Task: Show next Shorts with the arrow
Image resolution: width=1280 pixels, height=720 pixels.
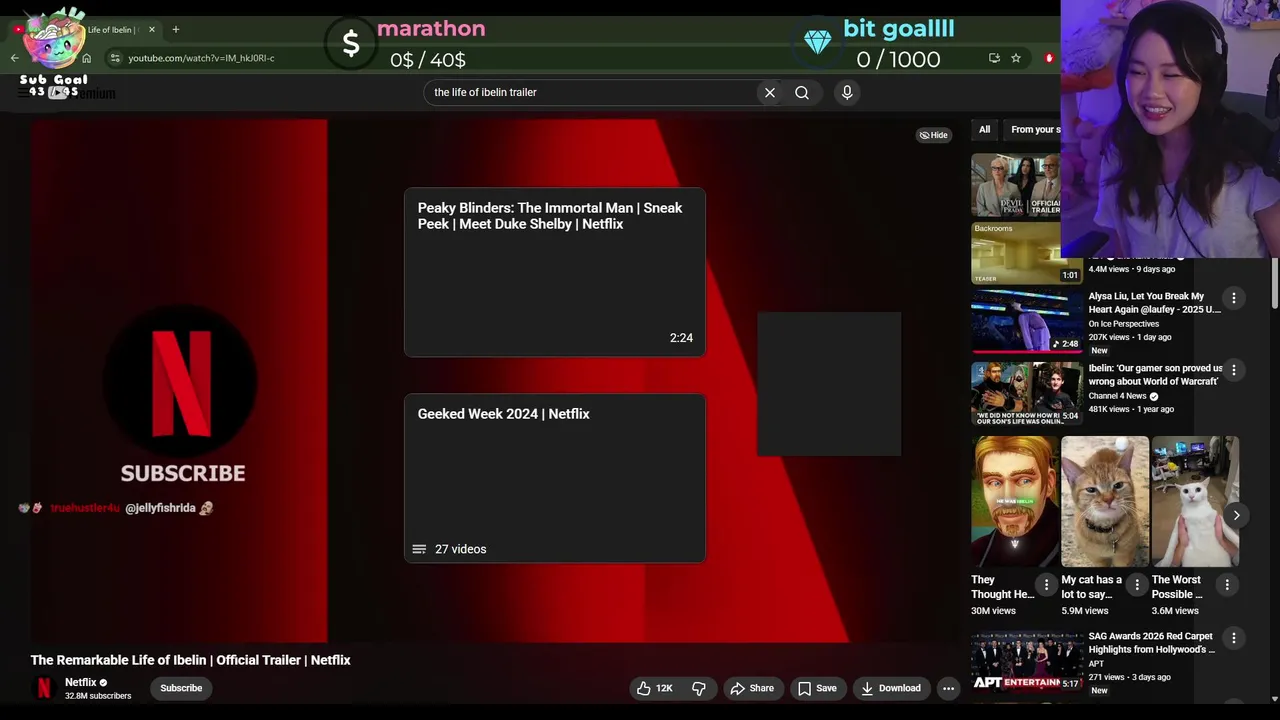Action: pos(1237,516)
